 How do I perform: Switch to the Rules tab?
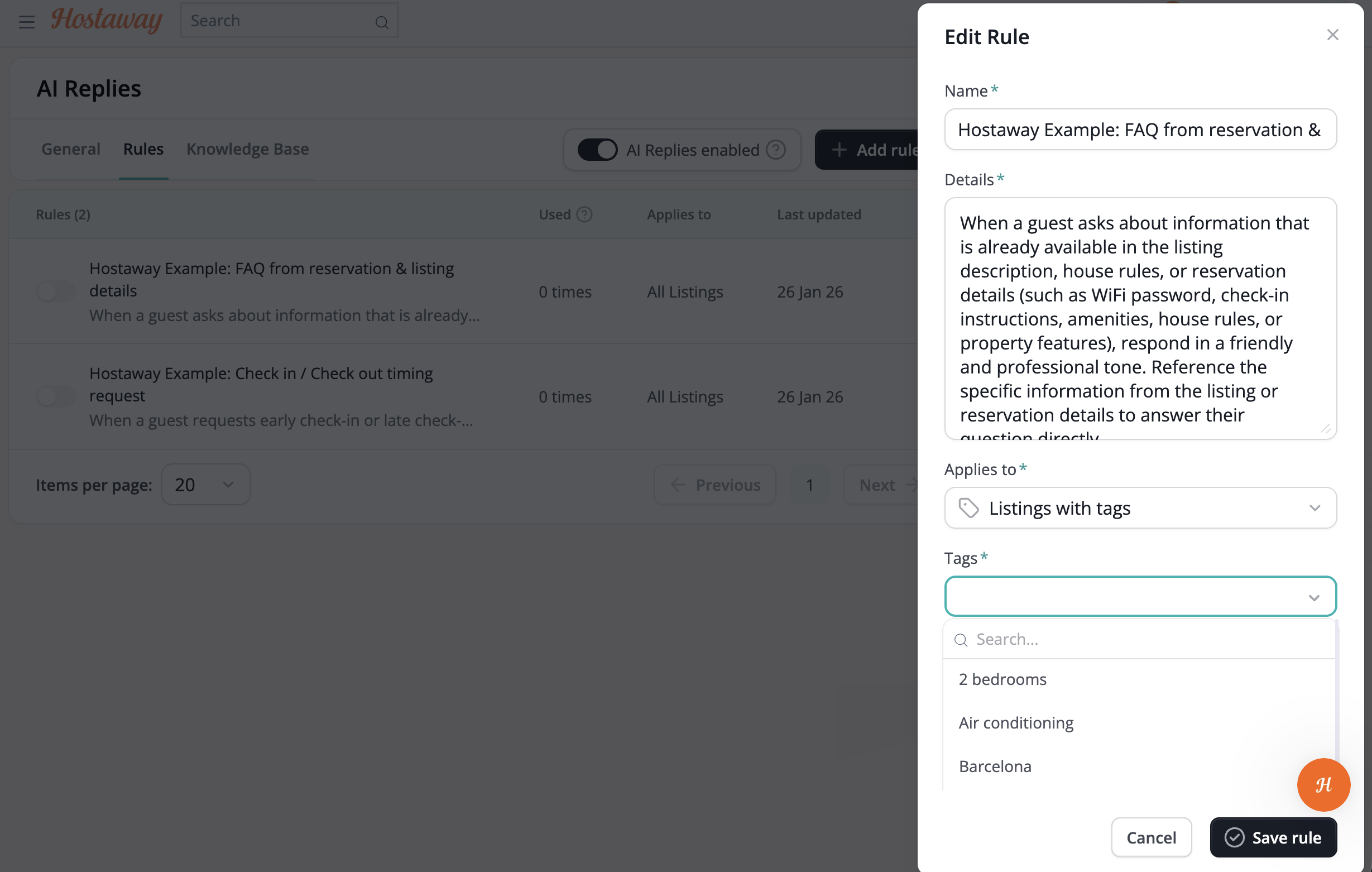(x=143, y=148)
